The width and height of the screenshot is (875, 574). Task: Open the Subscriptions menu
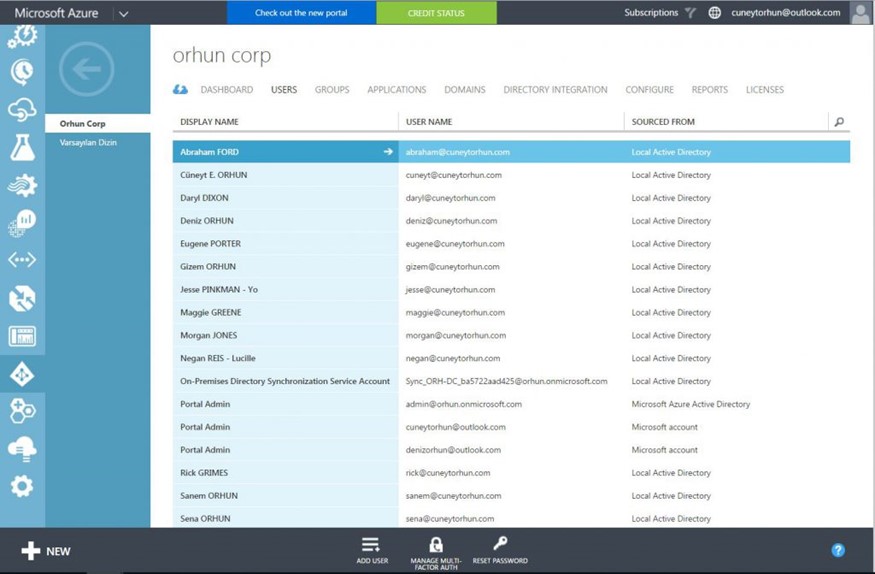(x=651, y=12)
